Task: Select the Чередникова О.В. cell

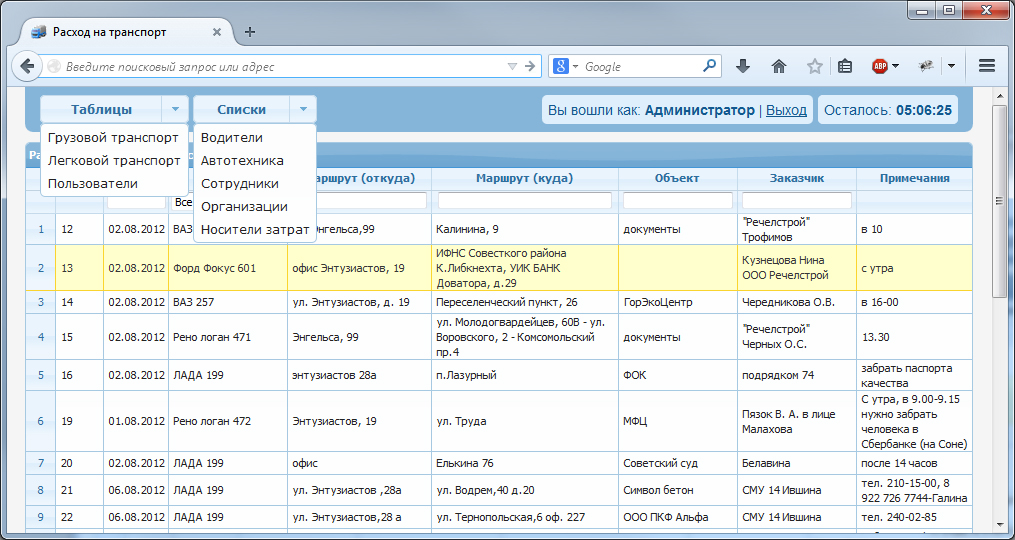Action: pyautogui.click(x=797, y=302)
